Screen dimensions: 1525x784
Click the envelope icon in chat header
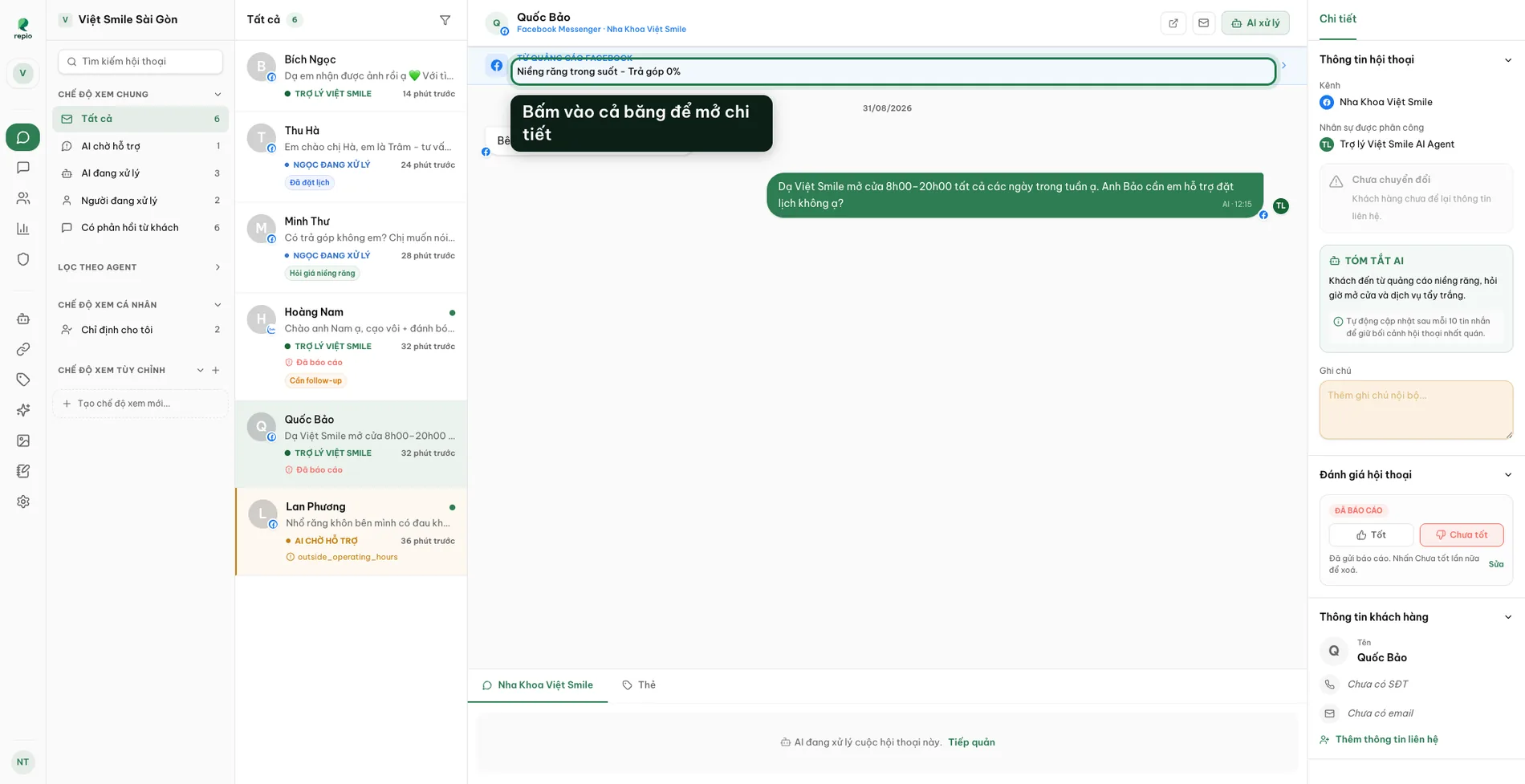click(x=1203, y=22)
